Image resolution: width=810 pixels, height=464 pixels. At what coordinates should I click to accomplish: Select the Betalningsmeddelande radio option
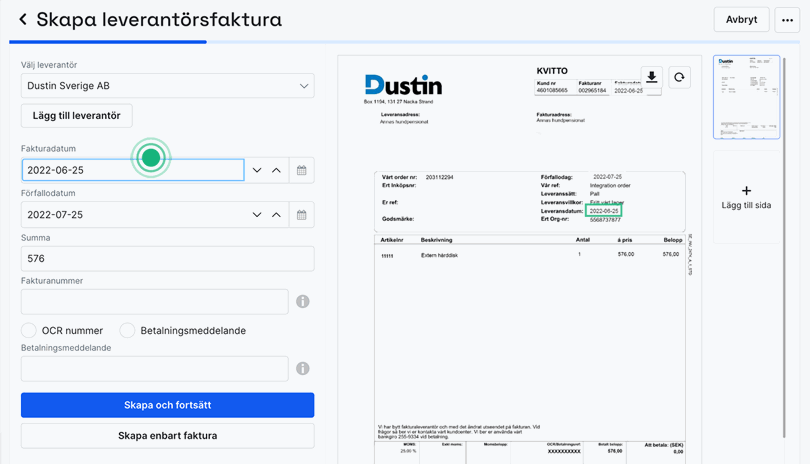coord(127,330)
